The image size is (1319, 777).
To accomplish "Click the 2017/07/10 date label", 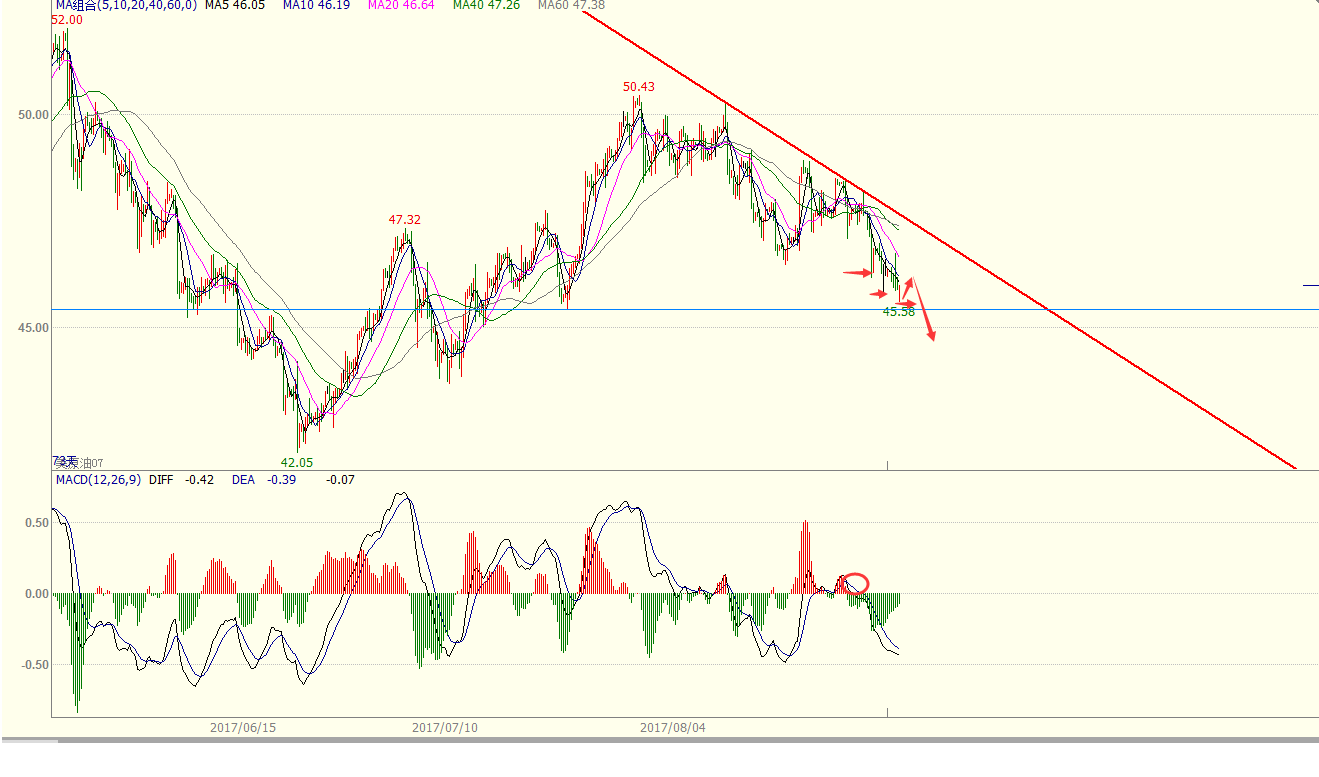I will [444, 728].
